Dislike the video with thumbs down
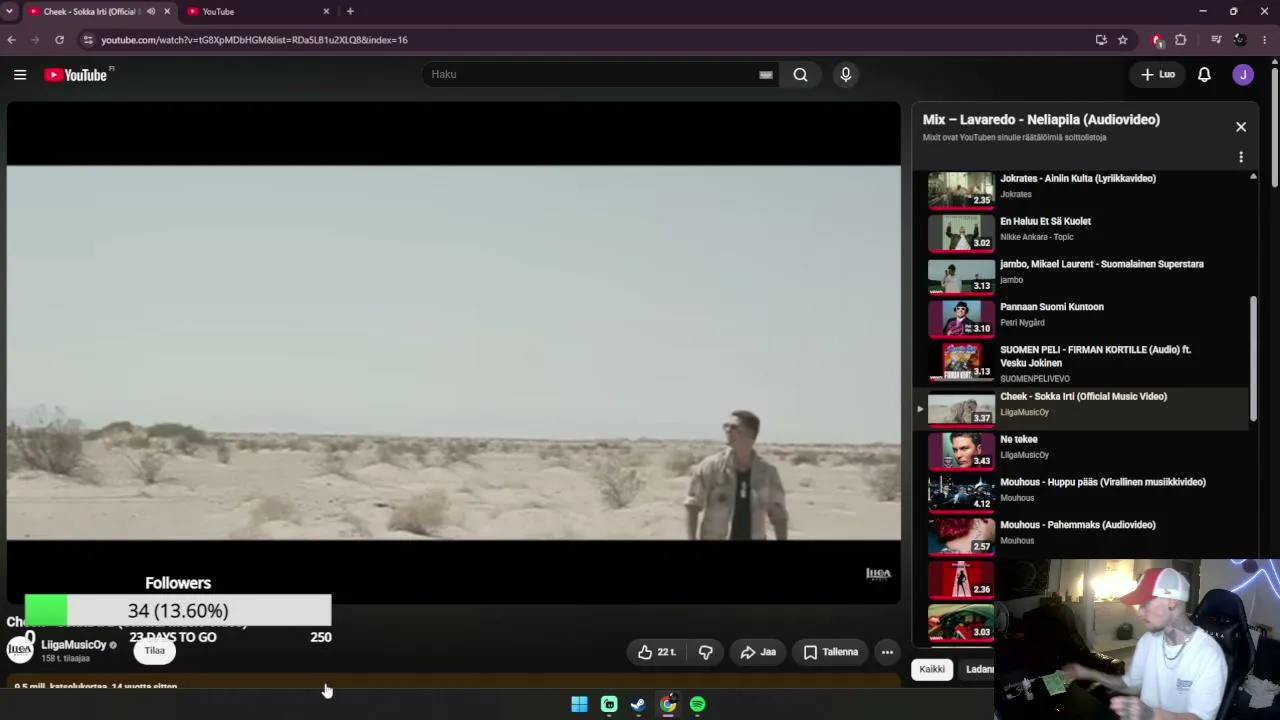The height and width of the screenshot is (720, 1280). coord(705,652)
